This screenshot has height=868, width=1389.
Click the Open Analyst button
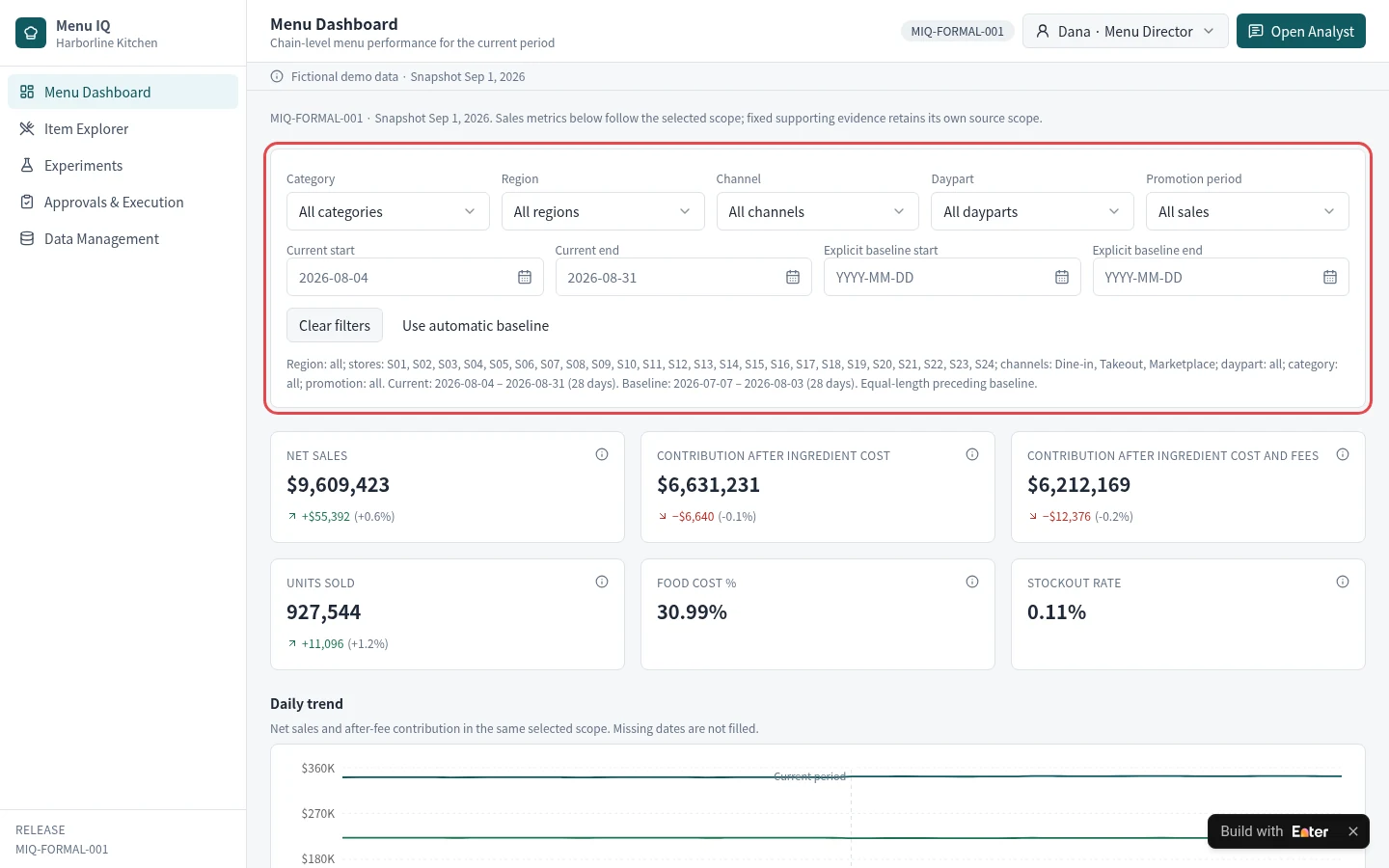1301,31
